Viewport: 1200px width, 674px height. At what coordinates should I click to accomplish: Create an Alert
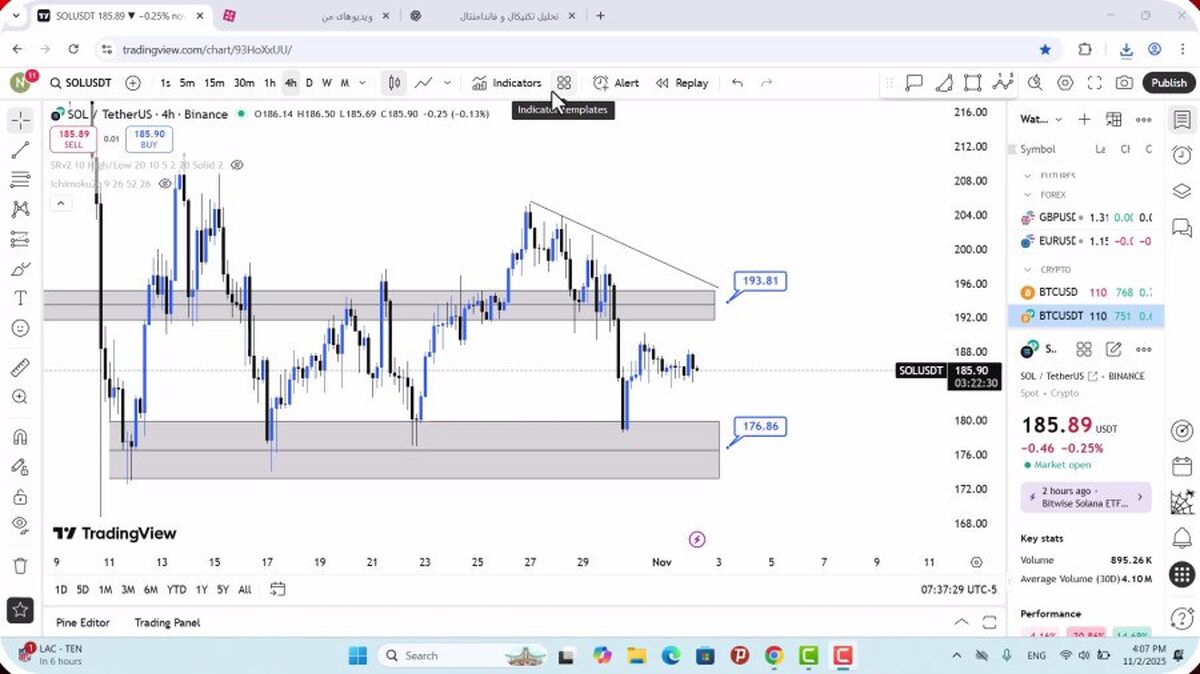coord(616,83)
